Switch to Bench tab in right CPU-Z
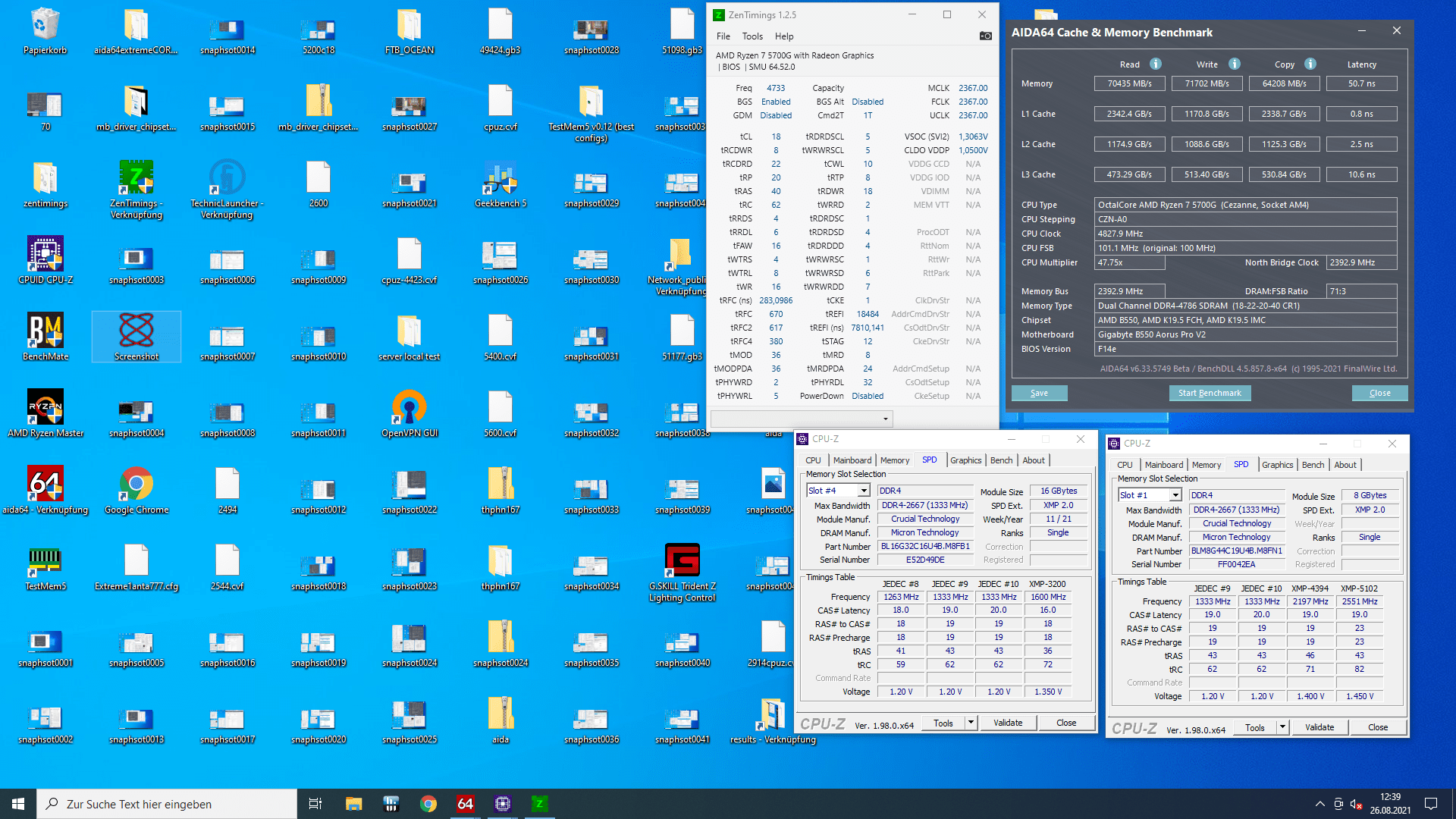The image size is (1456, 819). coord(1313,465)
